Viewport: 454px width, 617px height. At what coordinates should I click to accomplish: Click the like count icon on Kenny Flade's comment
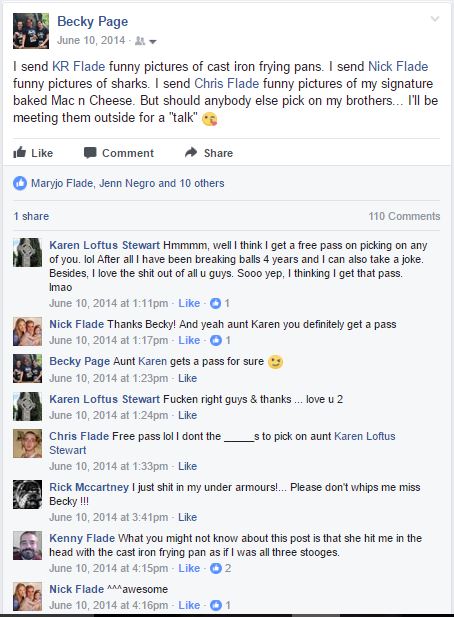[x=216, y=568]
